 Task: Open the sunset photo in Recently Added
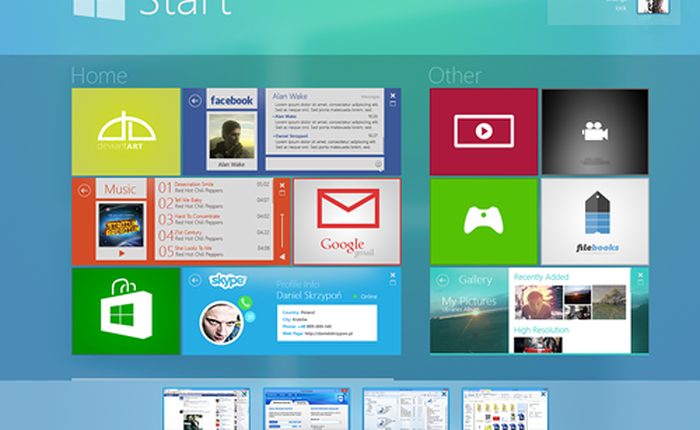(x=577, y=295)
